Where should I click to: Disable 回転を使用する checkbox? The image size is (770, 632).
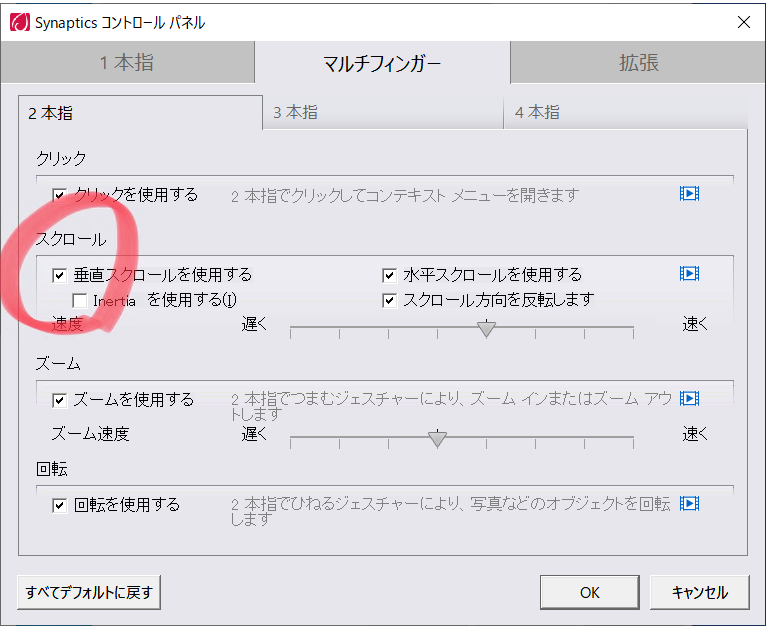[60, 505]
